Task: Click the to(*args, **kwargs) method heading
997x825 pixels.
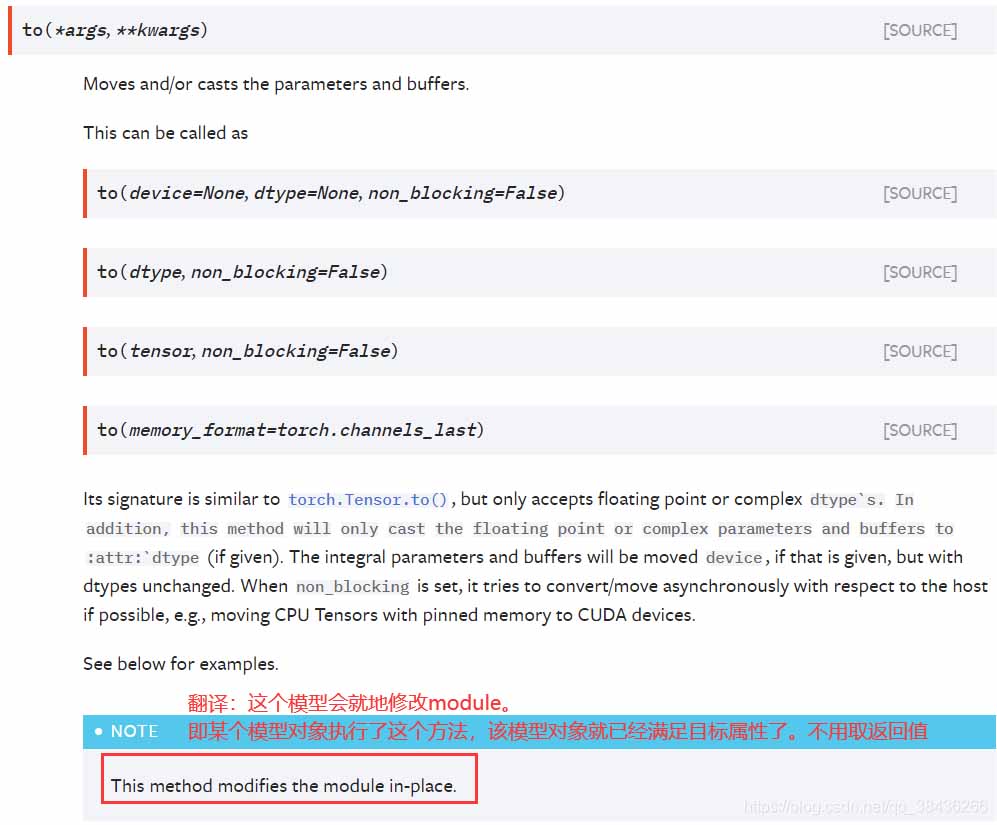Action: pos(115,30)
